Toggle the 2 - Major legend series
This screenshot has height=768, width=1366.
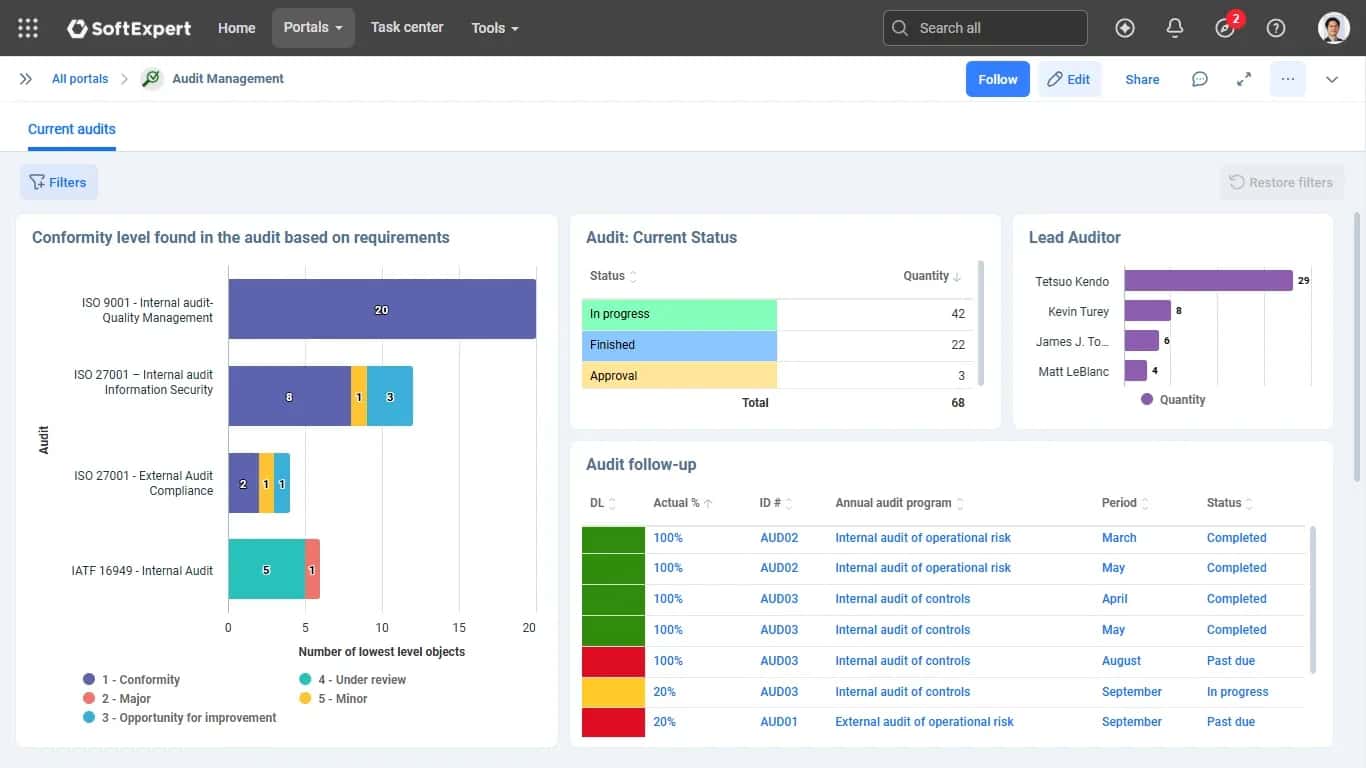pyautogui.click(x=117, y=699)
